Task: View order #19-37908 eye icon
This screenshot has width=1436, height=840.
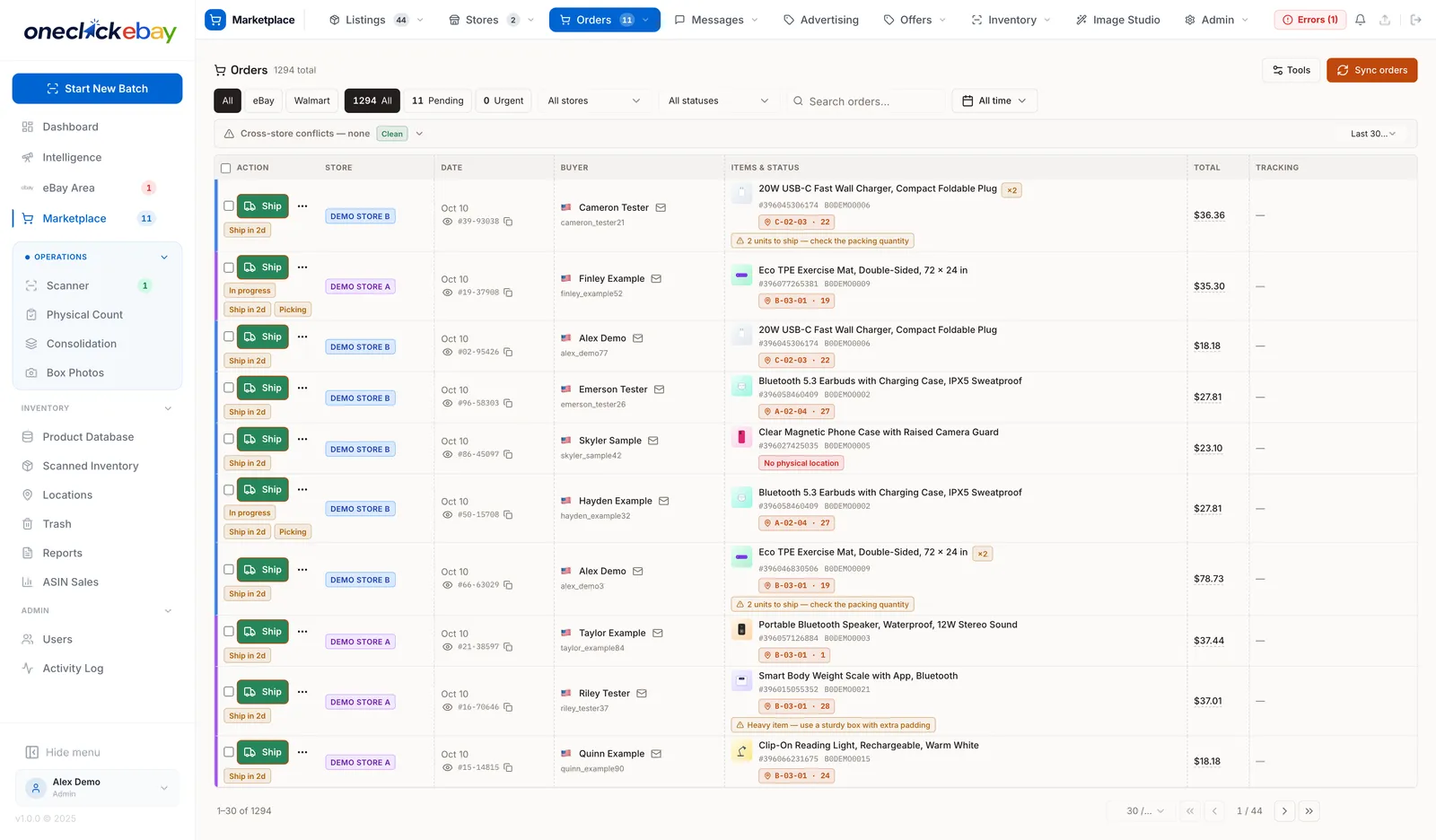Action: tap(447, 293)
